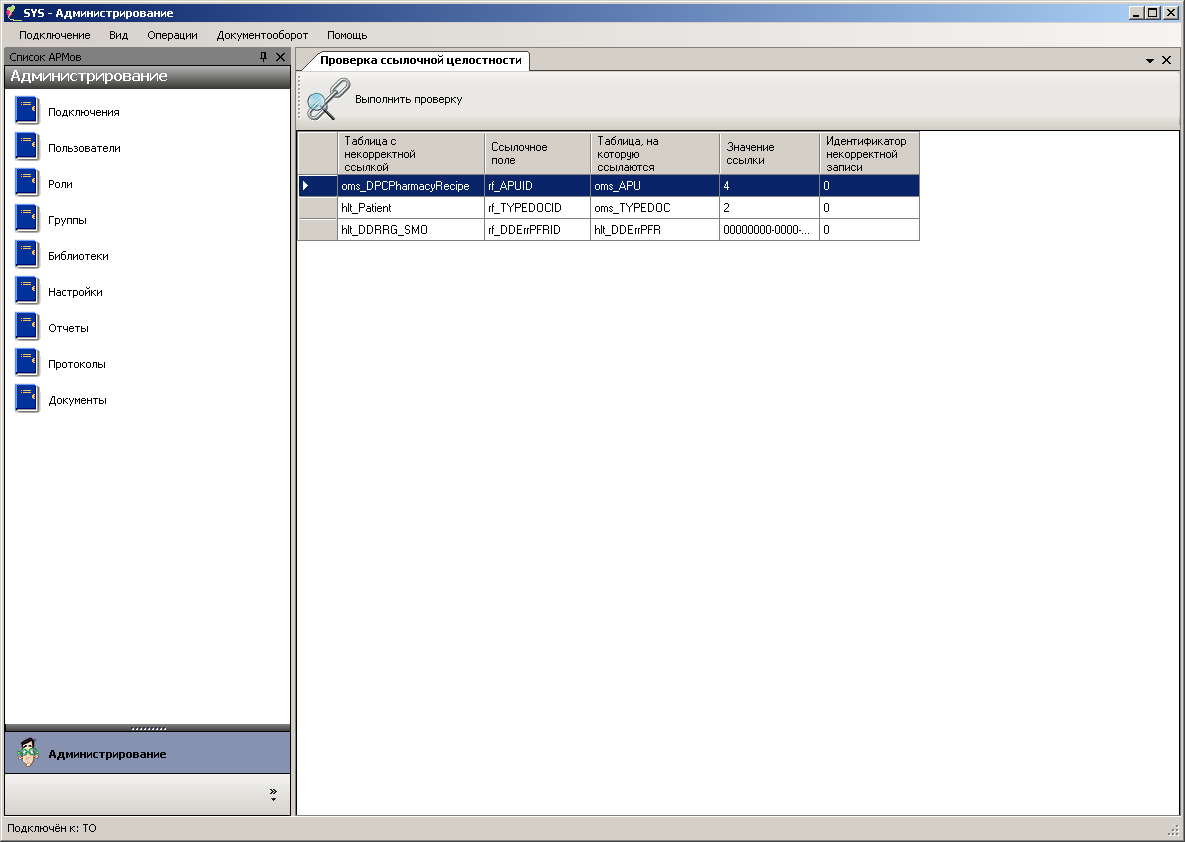The image size is (1185, 842).
Task: Close the Список АРМов panel
Action: pos(280,57)
